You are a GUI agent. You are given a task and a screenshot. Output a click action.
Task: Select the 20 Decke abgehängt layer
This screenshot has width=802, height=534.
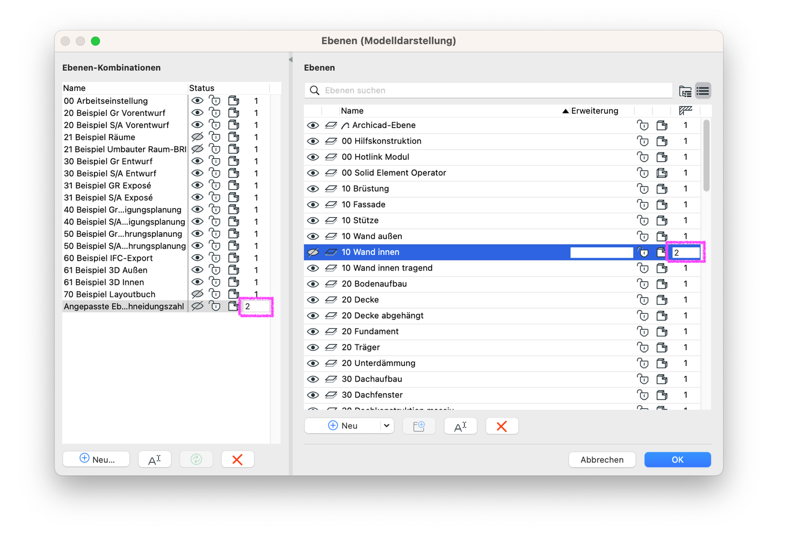[382, 316]
